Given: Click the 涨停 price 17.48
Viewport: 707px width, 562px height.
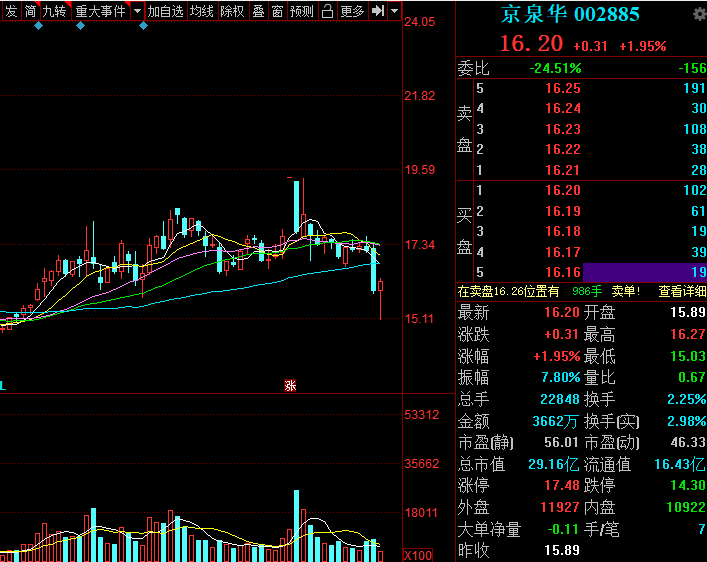Looking at the screenshot, I should click(x=561, y=485).
